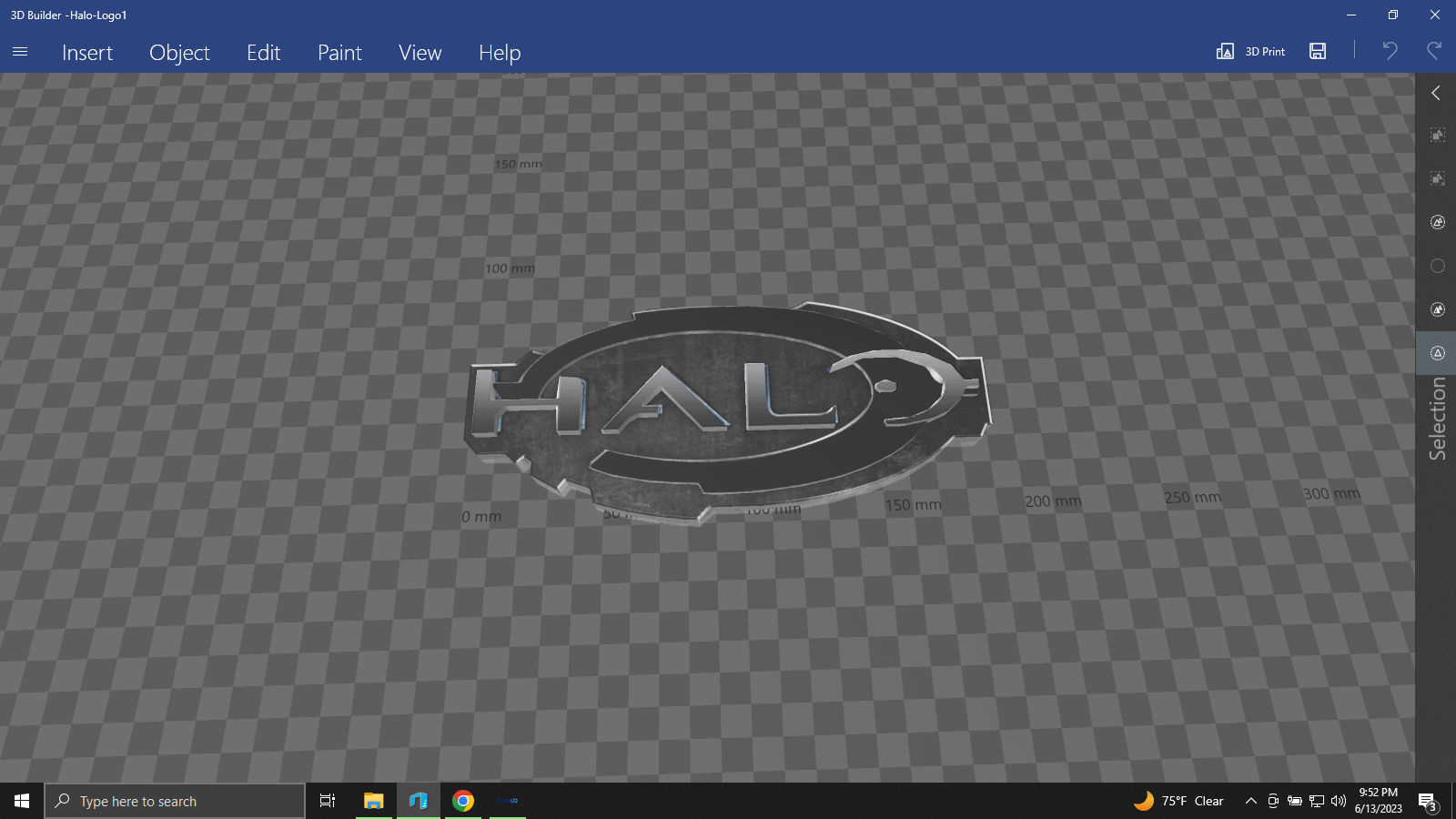
Task: Click the deselect dashed square icon with x
Action: (x=1438, y=178)
